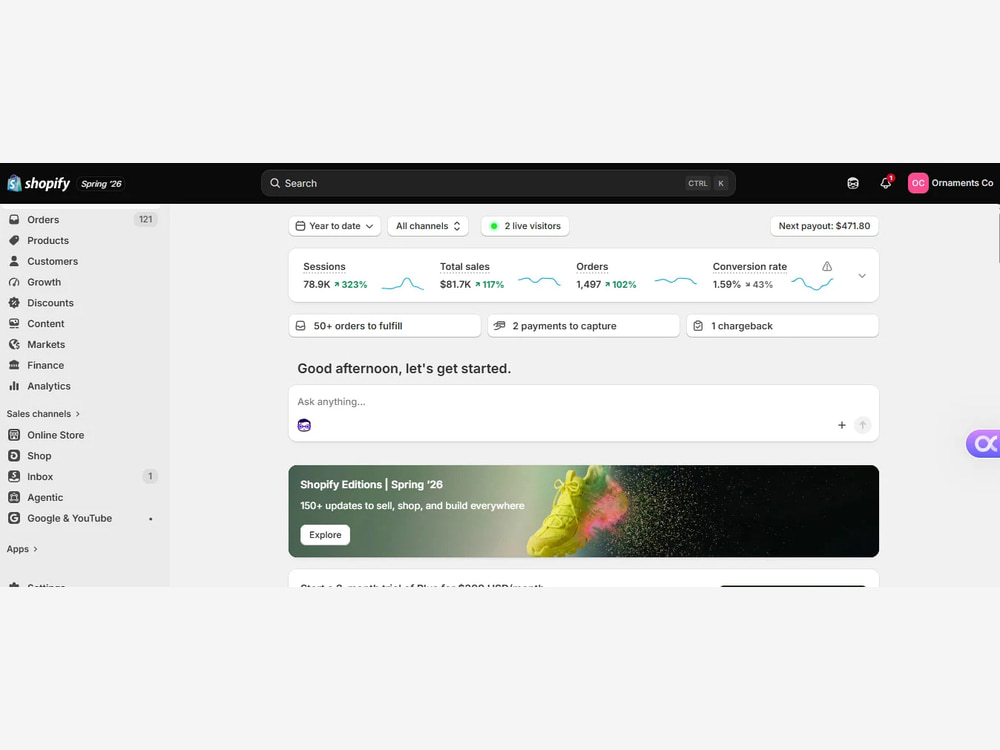Click the Orders icon in sidebar
The width and height of the screenshot is (1000, 750).
click(x=14, y=219)
